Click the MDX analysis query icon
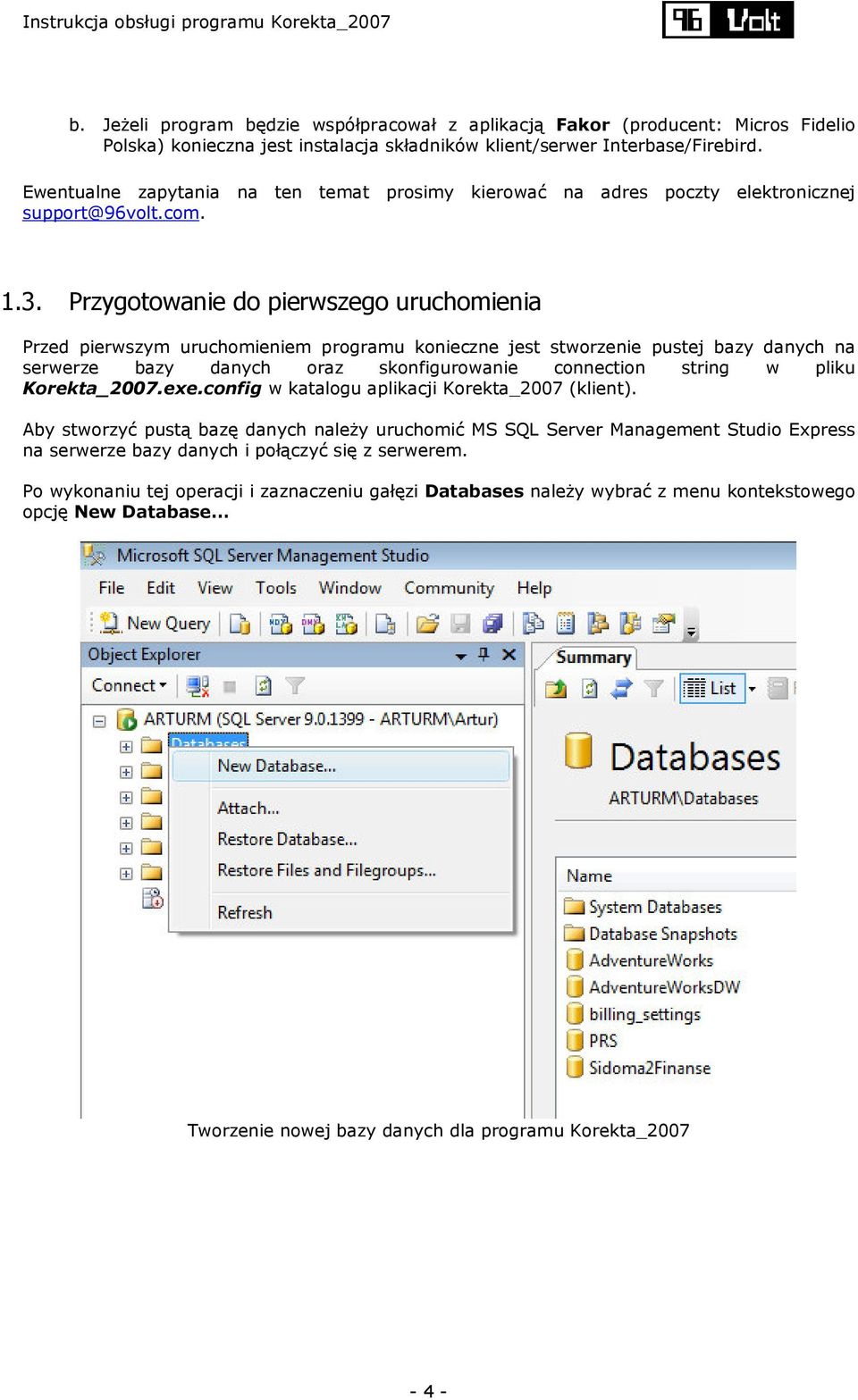The width and height of the screenshot is (858, 1400). click(280, 624)
